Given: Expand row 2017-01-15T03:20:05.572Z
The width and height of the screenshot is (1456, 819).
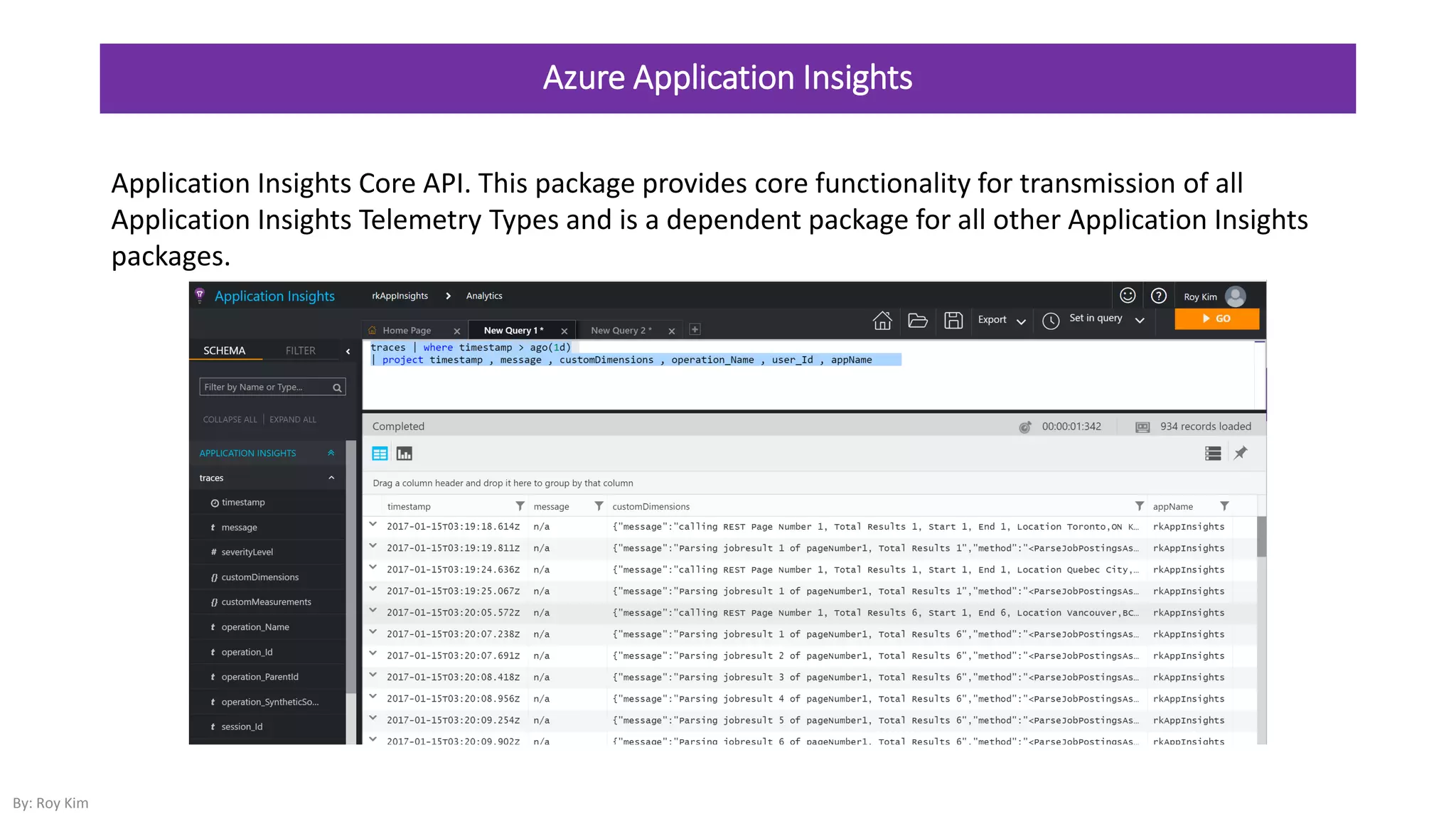Looking at the screenshot, I should [x=373, y=610].
